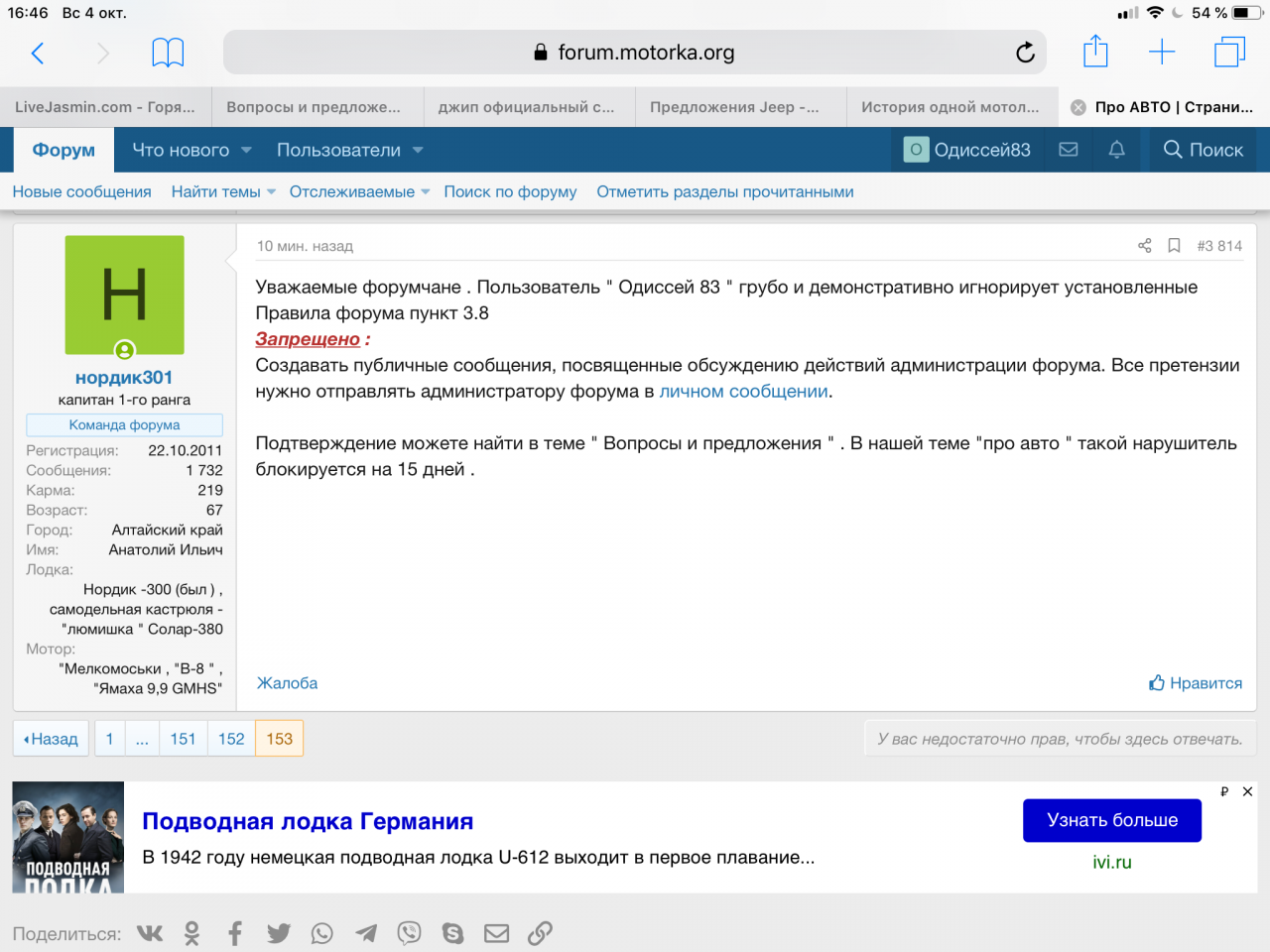Tap Safari's back navigation arrow
1270x952 pixels.
(38, 53)
